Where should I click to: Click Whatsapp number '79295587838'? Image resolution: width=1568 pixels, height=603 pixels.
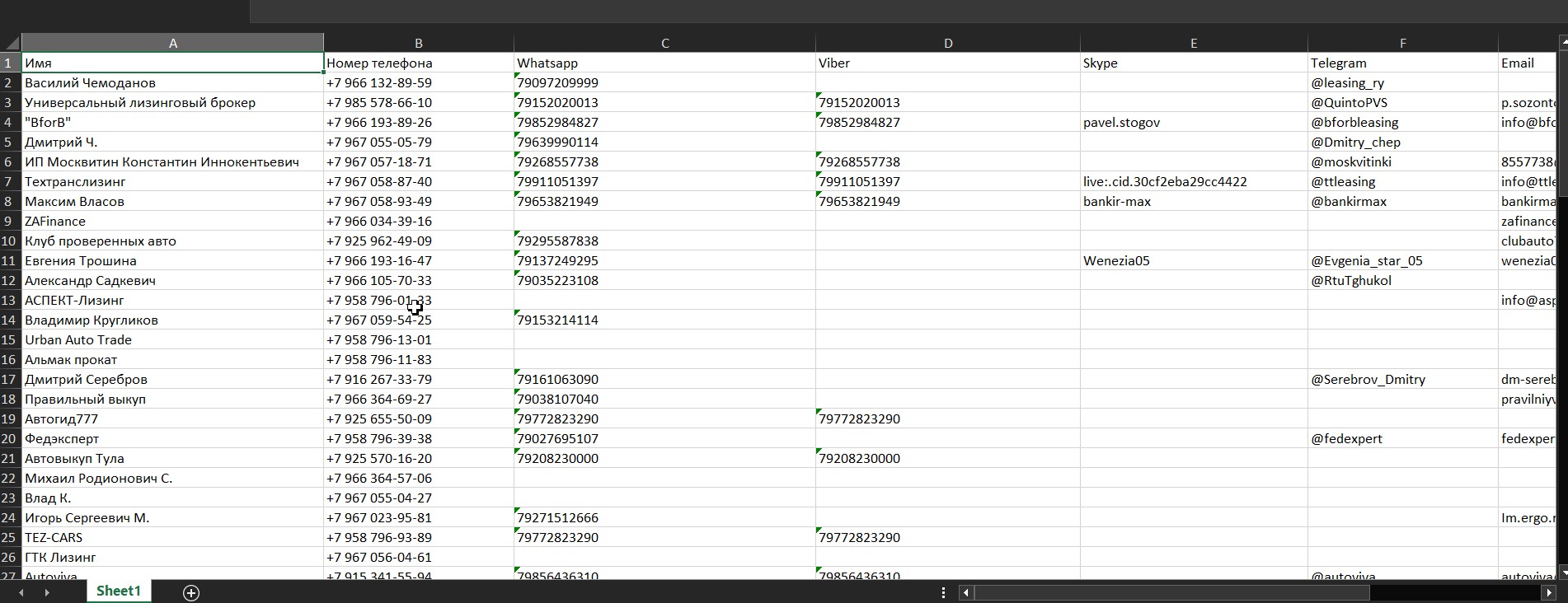tap(664, 241)
